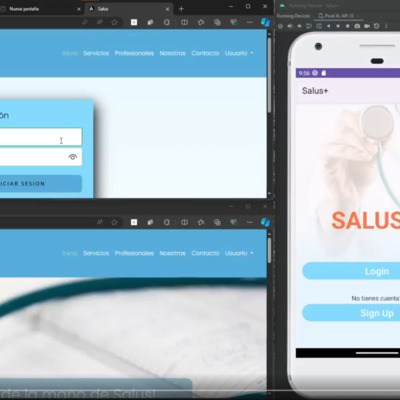Focus the first login input field

[x=41, y=137]
